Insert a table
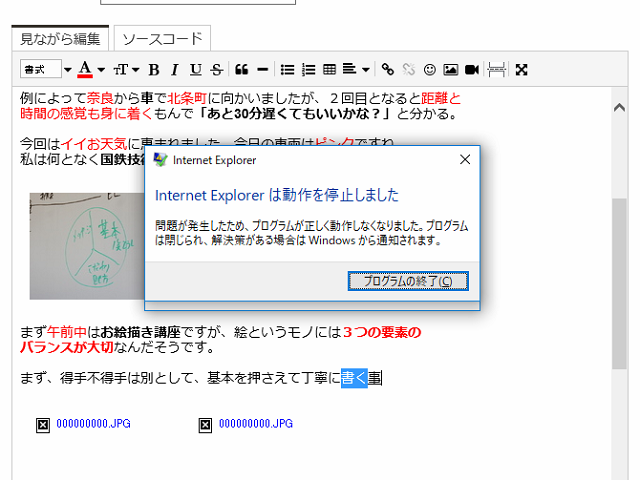 pyautogui.click(x=329, y=70)
